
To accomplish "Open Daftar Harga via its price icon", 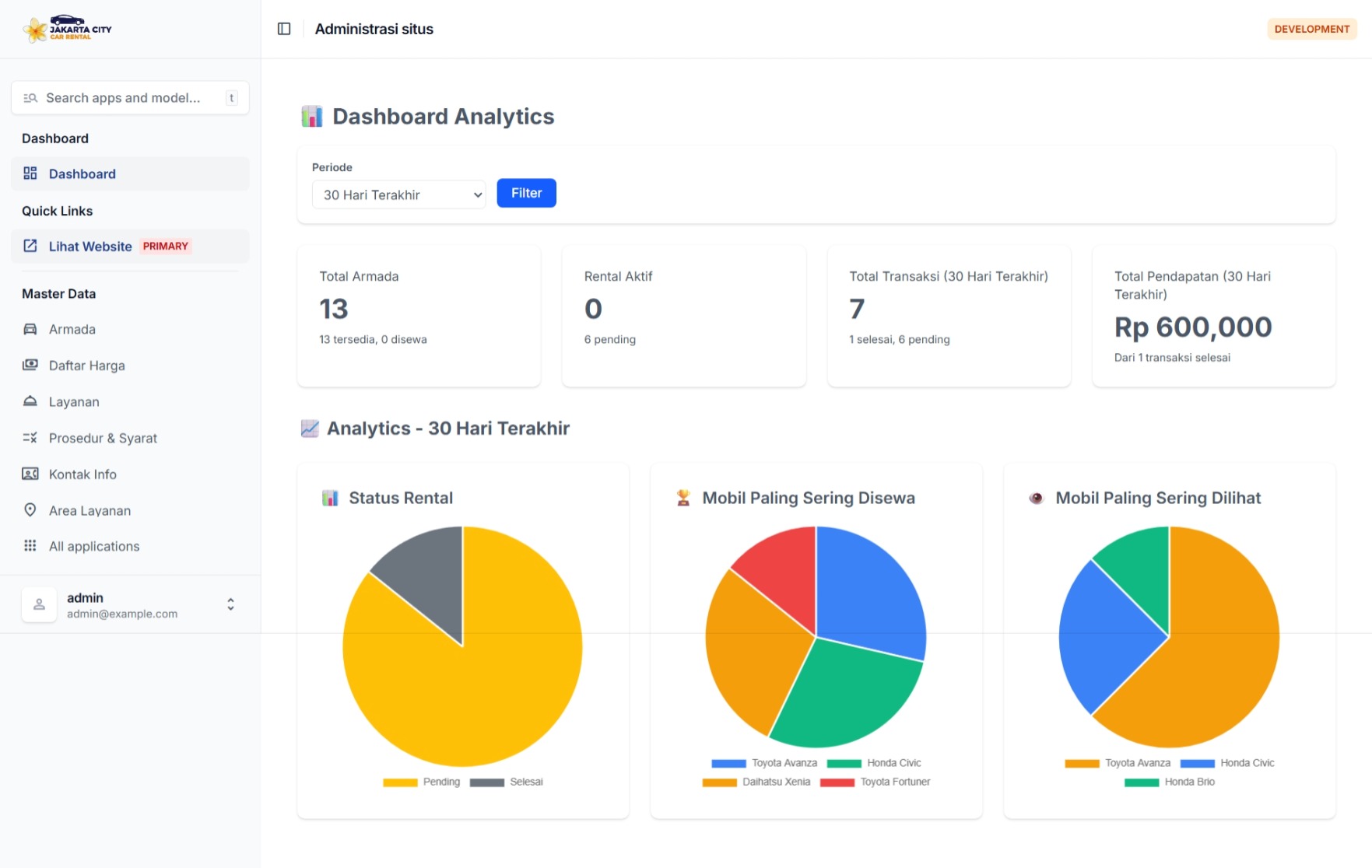I will (30, 366).
